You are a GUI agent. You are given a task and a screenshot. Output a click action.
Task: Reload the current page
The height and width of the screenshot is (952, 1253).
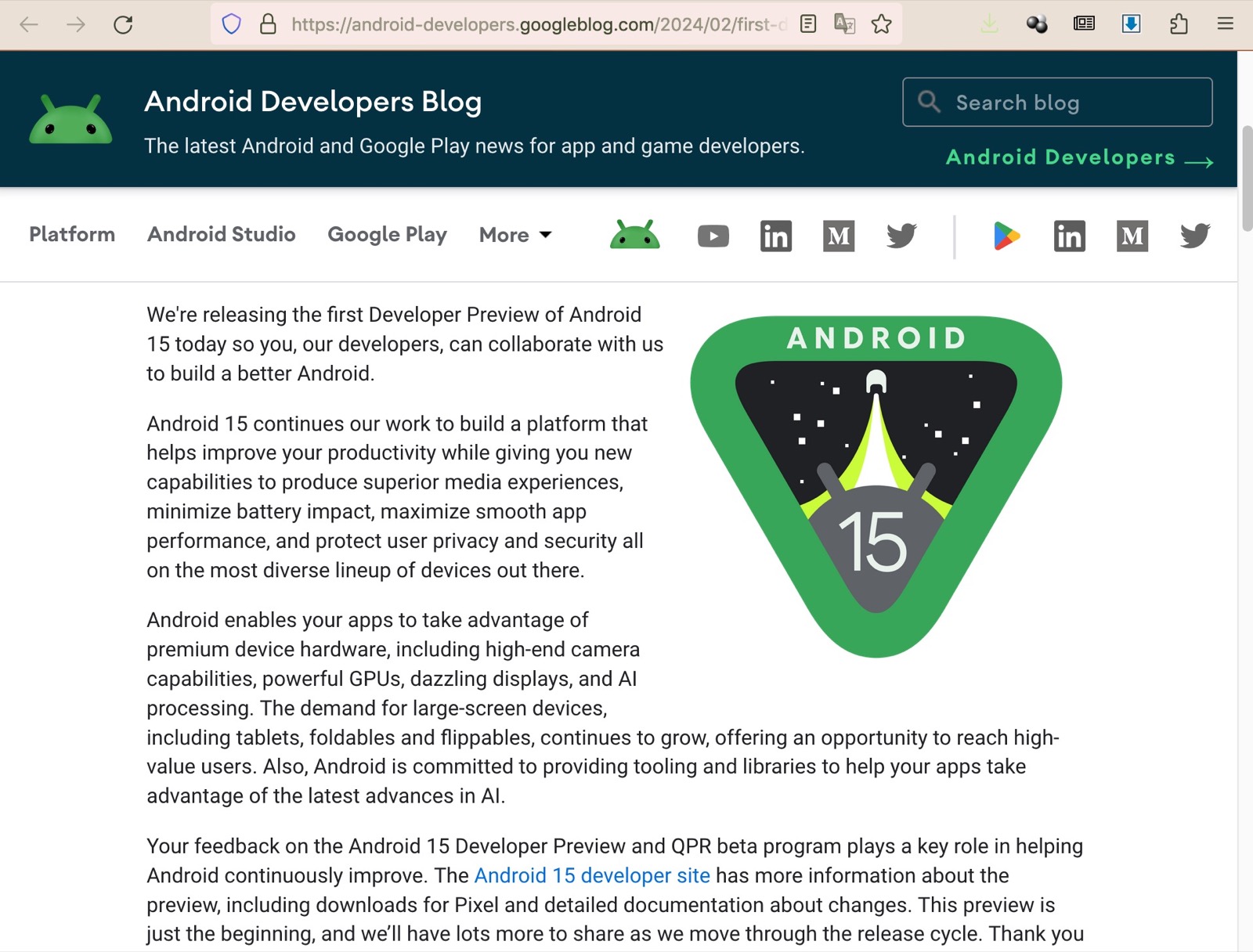click(x=123, y=24)
